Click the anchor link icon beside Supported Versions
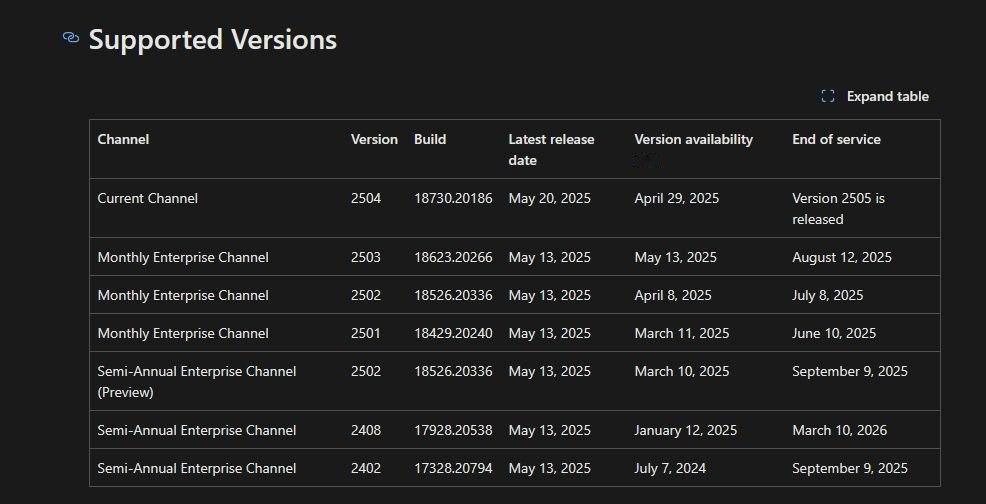 (x=70, y=38)
